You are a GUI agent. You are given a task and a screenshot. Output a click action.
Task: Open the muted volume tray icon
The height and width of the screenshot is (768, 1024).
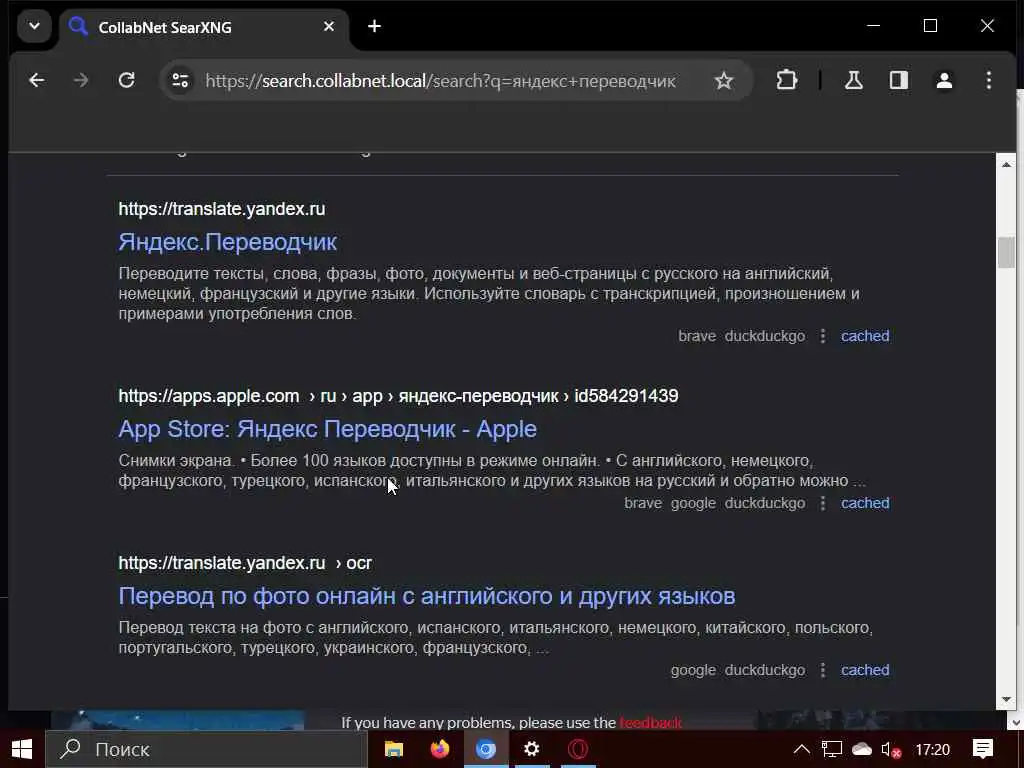tap(891, 750)
